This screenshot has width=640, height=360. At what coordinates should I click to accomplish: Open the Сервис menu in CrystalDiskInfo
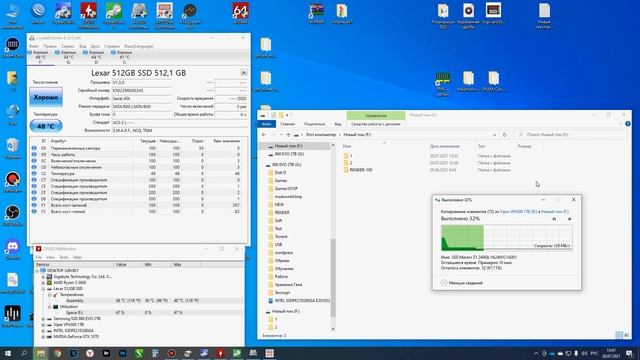(x=68, y=46)
